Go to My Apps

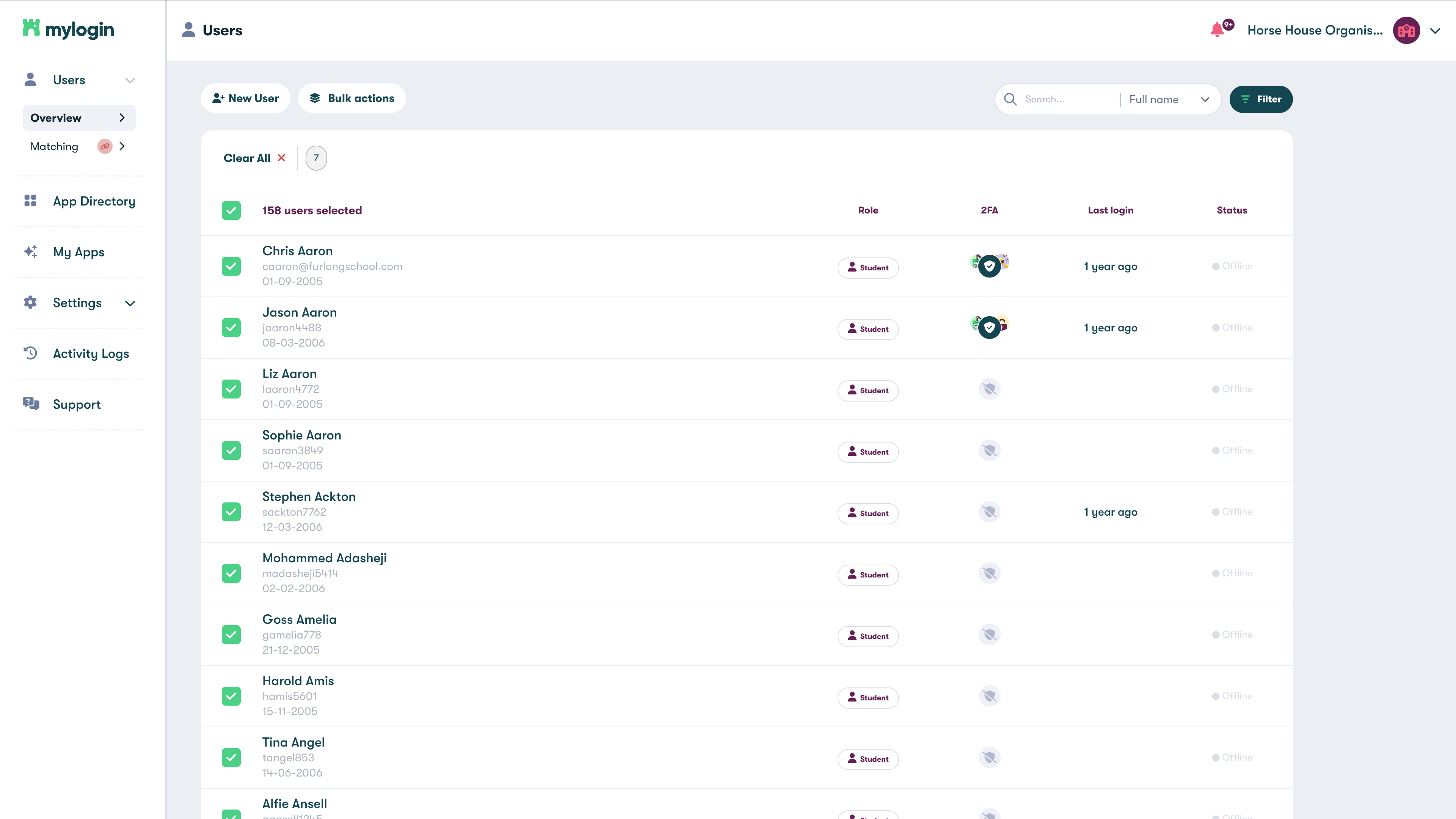pos(79,252)
